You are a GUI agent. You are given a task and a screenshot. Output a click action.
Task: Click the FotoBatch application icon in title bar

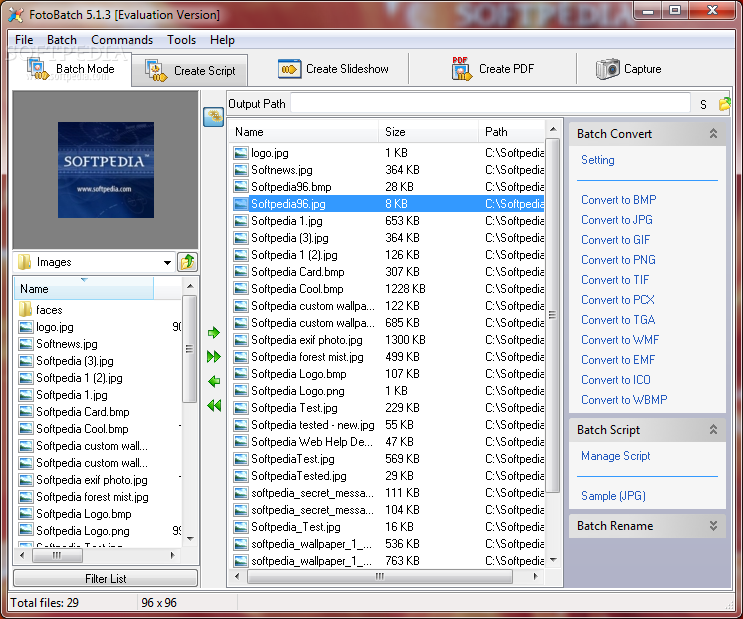click(x=16, y=15)
